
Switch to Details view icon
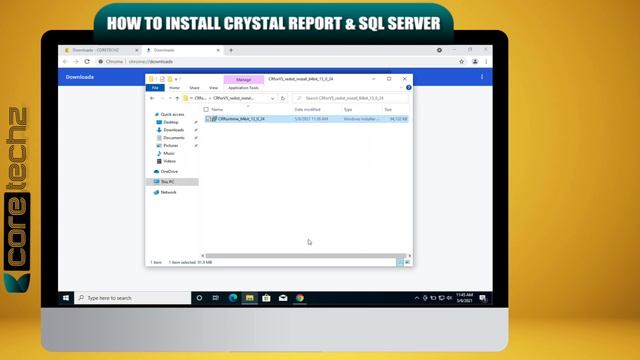point(400,262)
